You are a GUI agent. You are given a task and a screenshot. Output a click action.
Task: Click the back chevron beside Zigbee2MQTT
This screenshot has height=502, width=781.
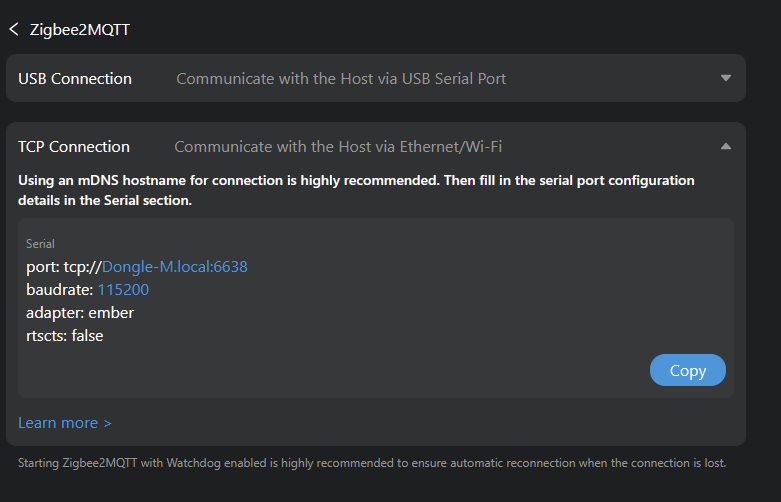[x=13, y=30]
